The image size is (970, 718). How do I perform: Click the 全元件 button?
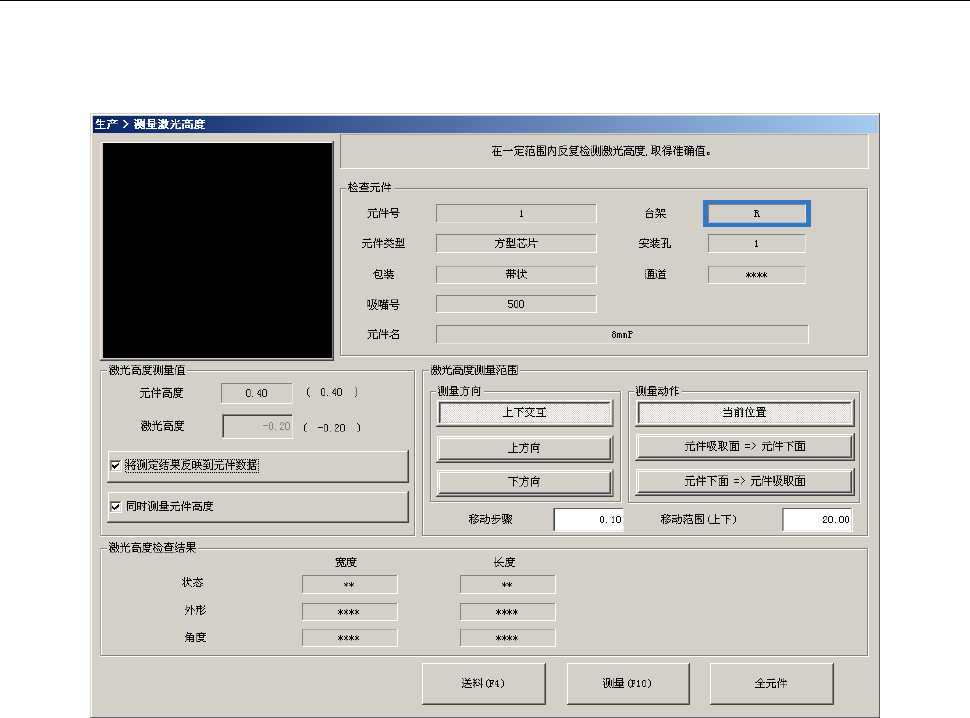(771, 683)
